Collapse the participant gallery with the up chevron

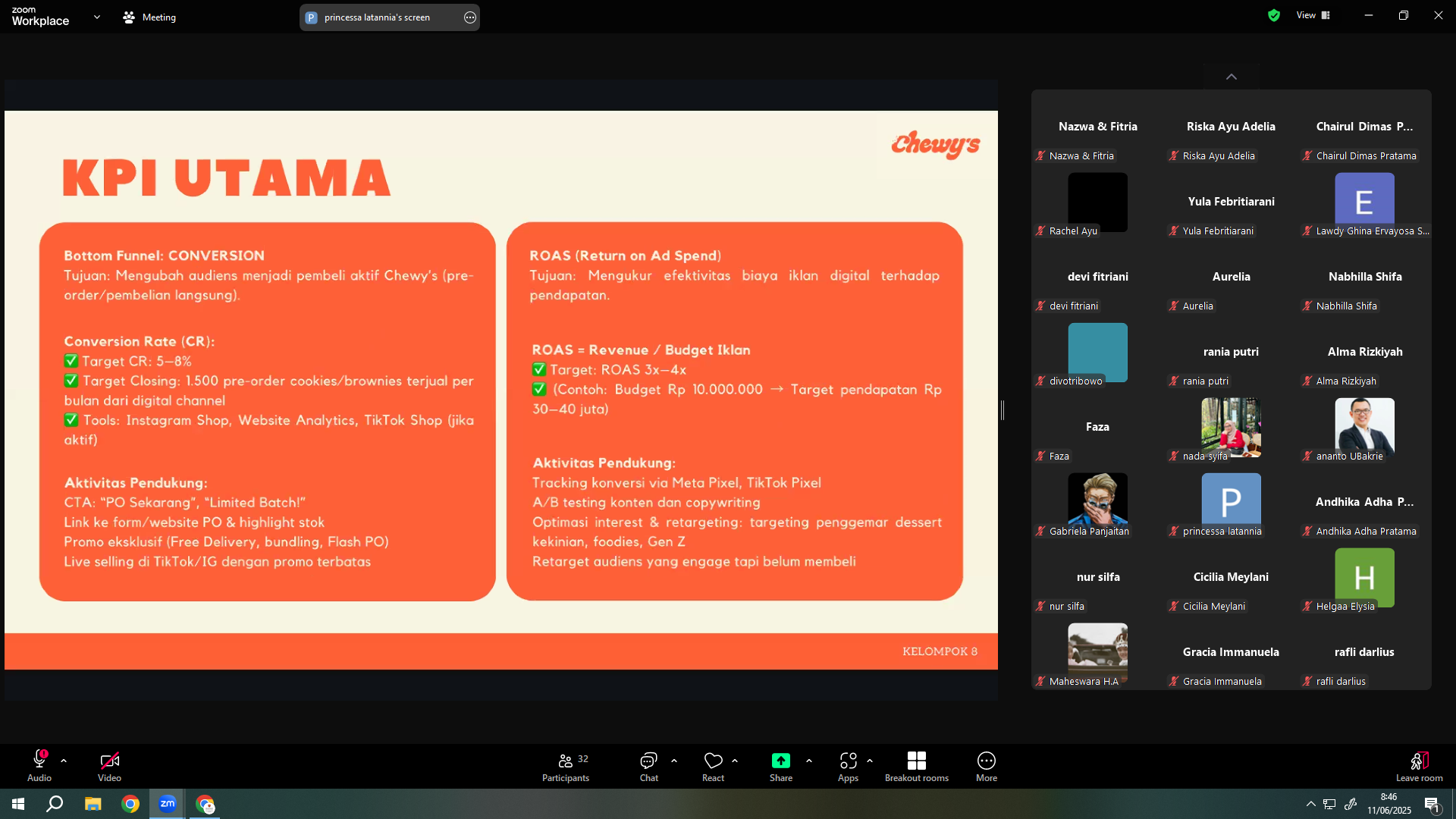pos(1232,77)
